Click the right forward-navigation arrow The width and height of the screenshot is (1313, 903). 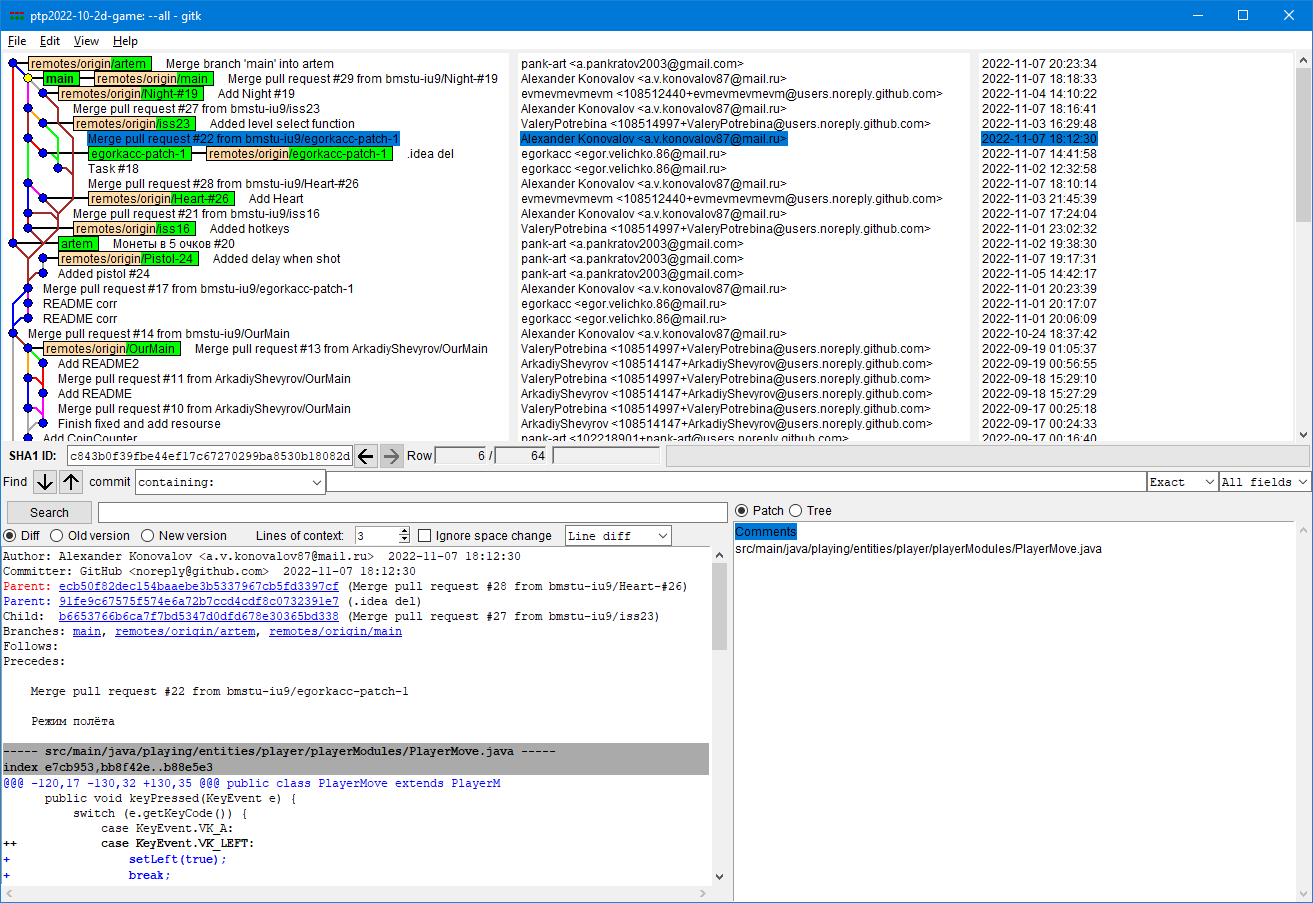pyautogui.click(x=390, y=455)
